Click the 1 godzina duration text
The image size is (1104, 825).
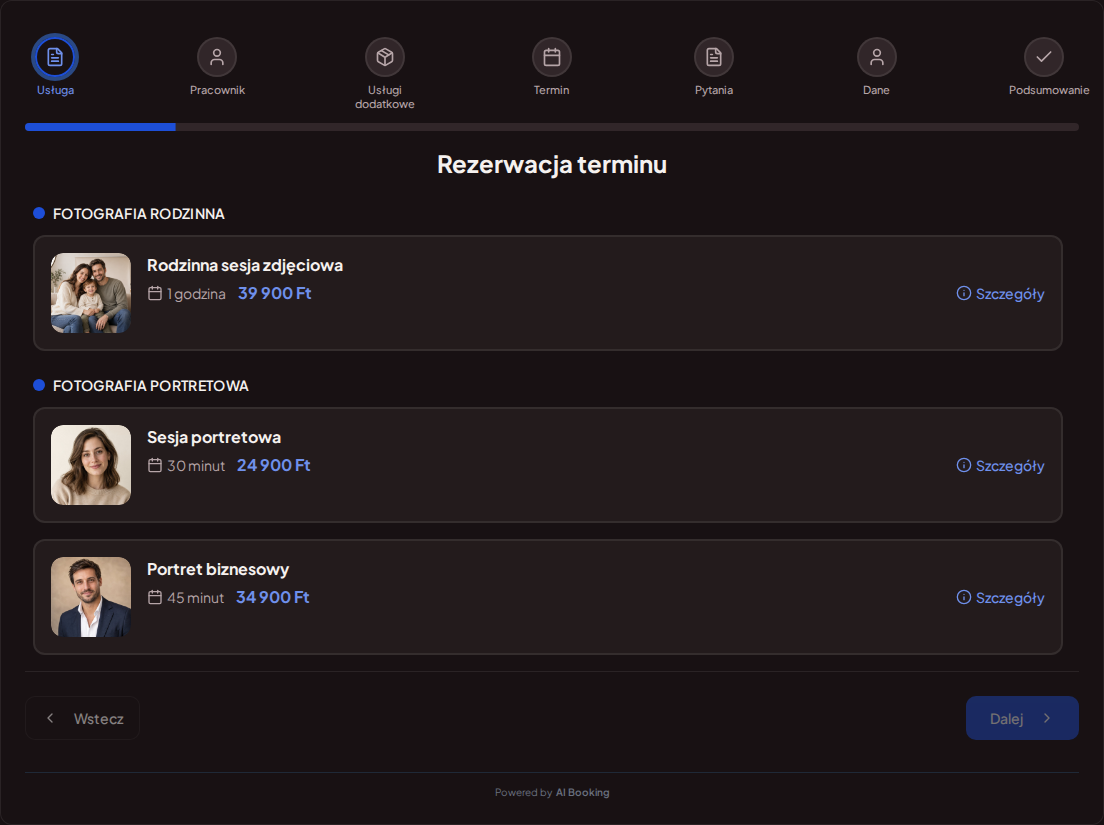196,294
